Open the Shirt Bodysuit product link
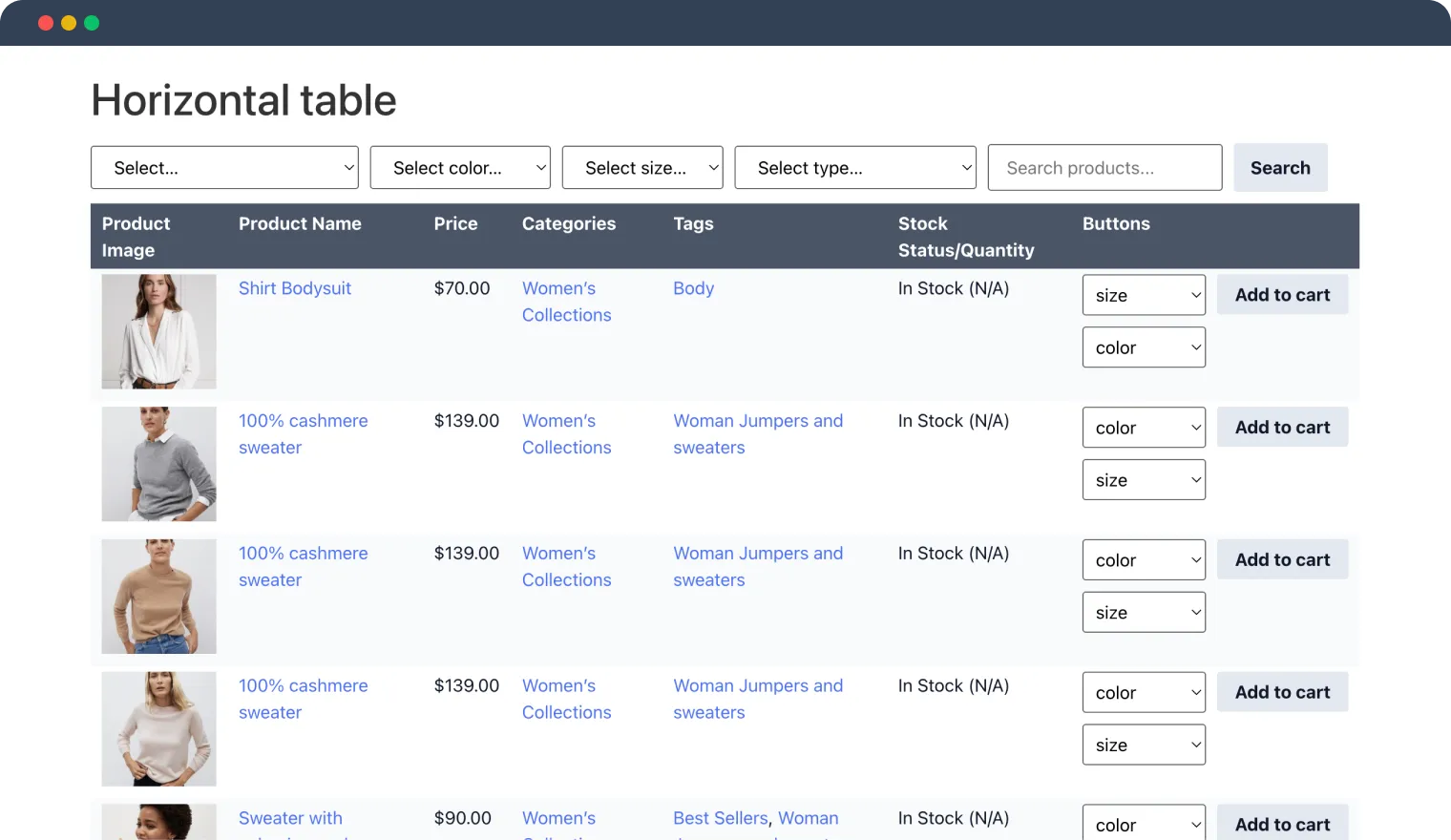This screenshot has height=840, width=1451. [295, 288]
